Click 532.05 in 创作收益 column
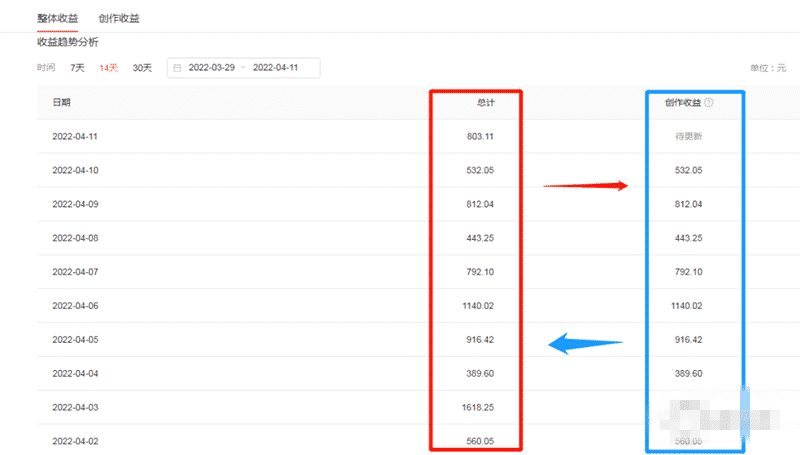The height and width of the screenshot is (455, 800). (688, 170)
